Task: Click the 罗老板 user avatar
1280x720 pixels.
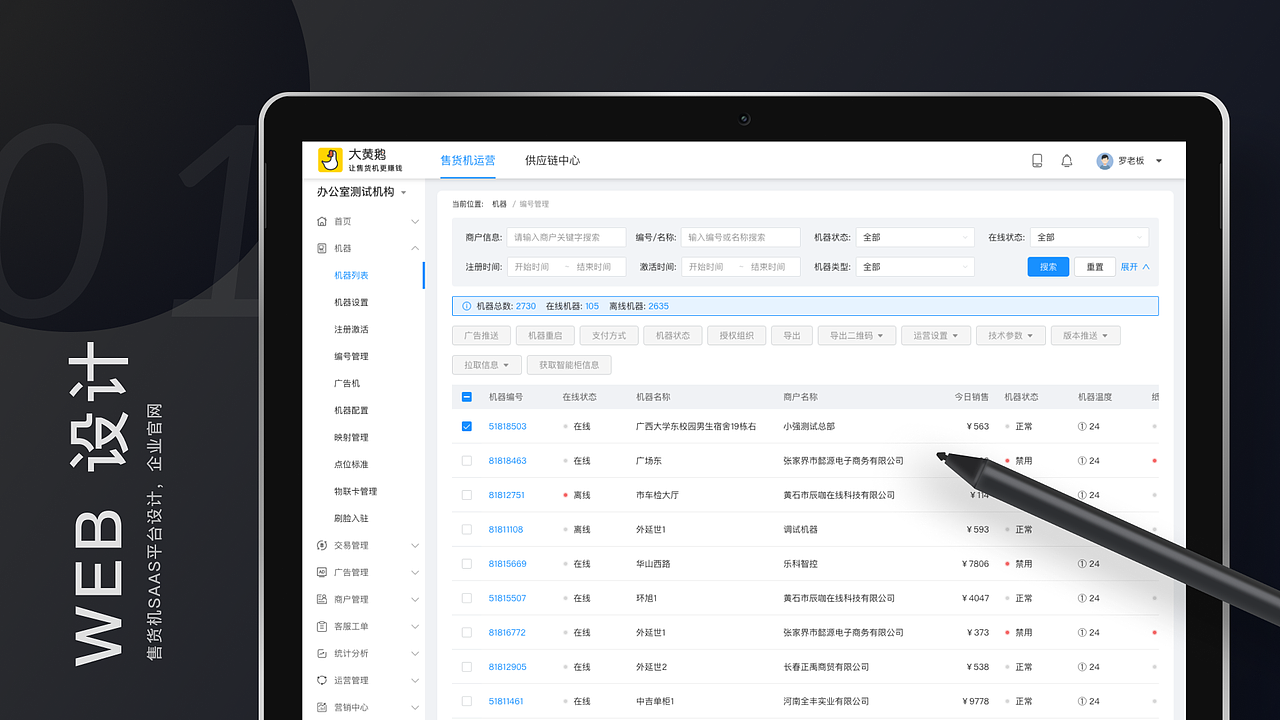Action: (x=1105, y=161)
